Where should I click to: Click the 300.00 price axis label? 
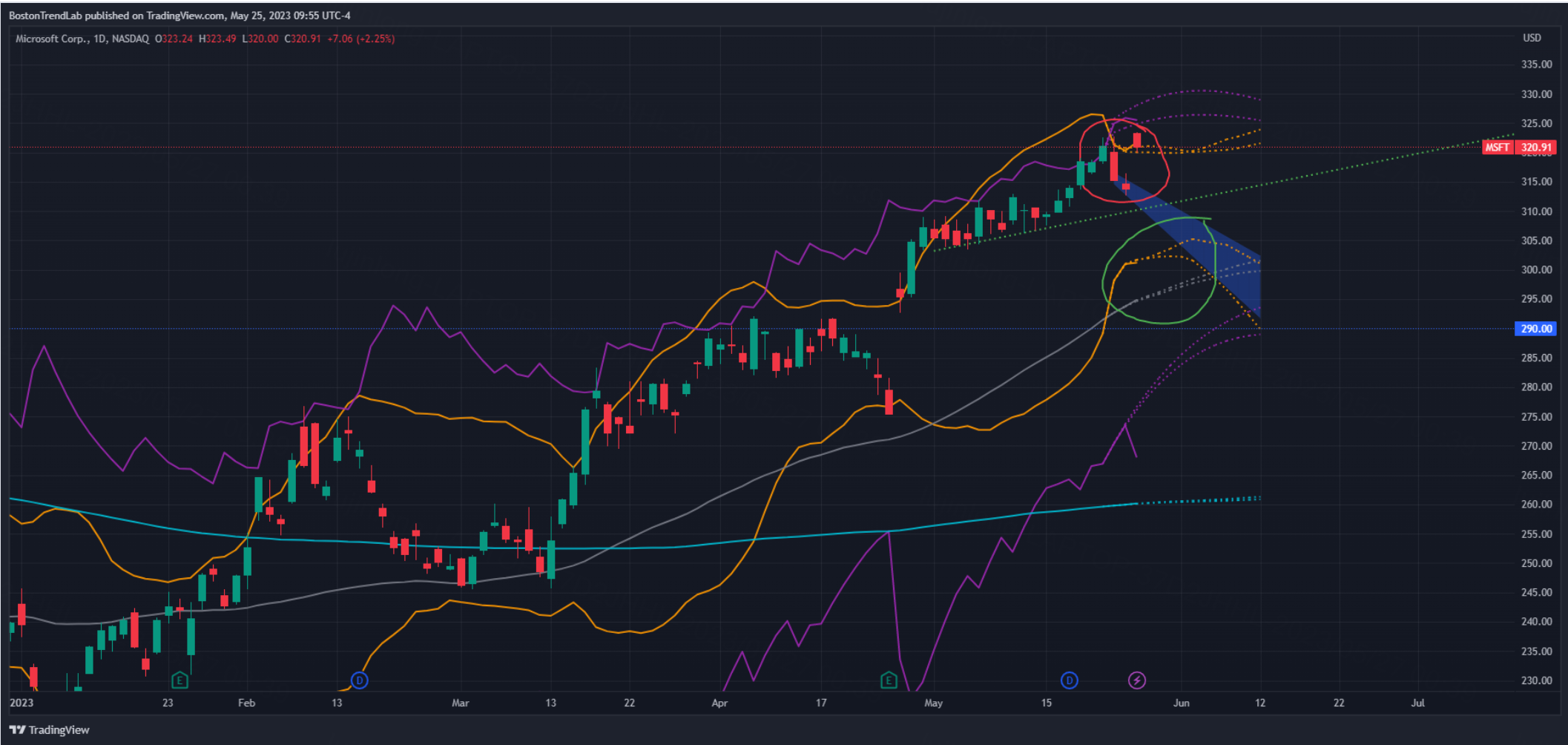pyautogui.click(x=1536, y=270)
